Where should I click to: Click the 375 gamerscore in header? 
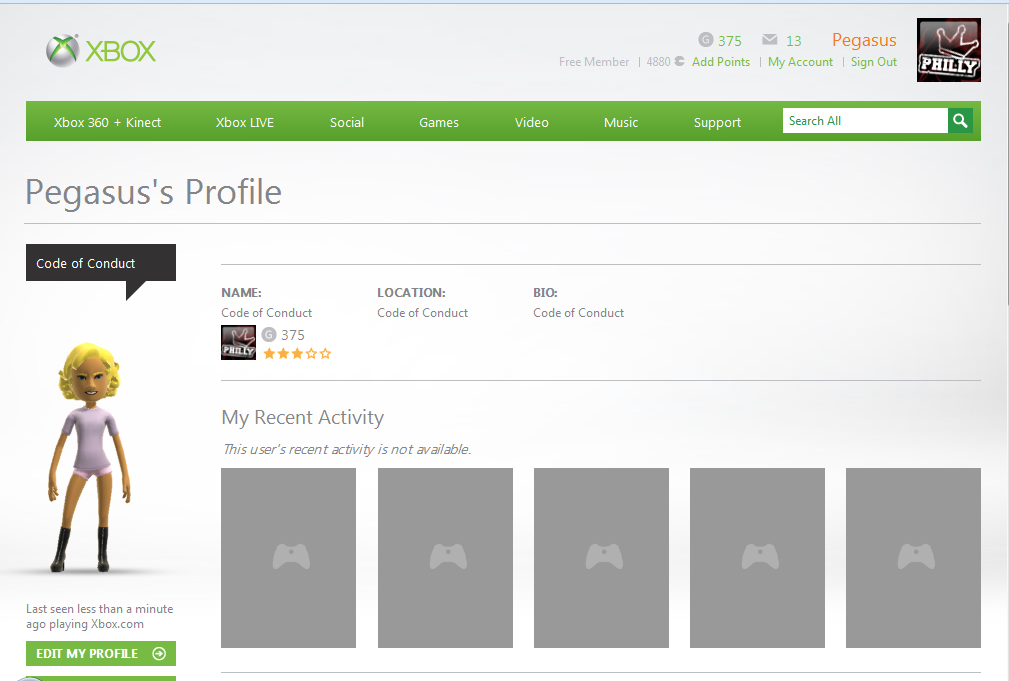(730, 41)
